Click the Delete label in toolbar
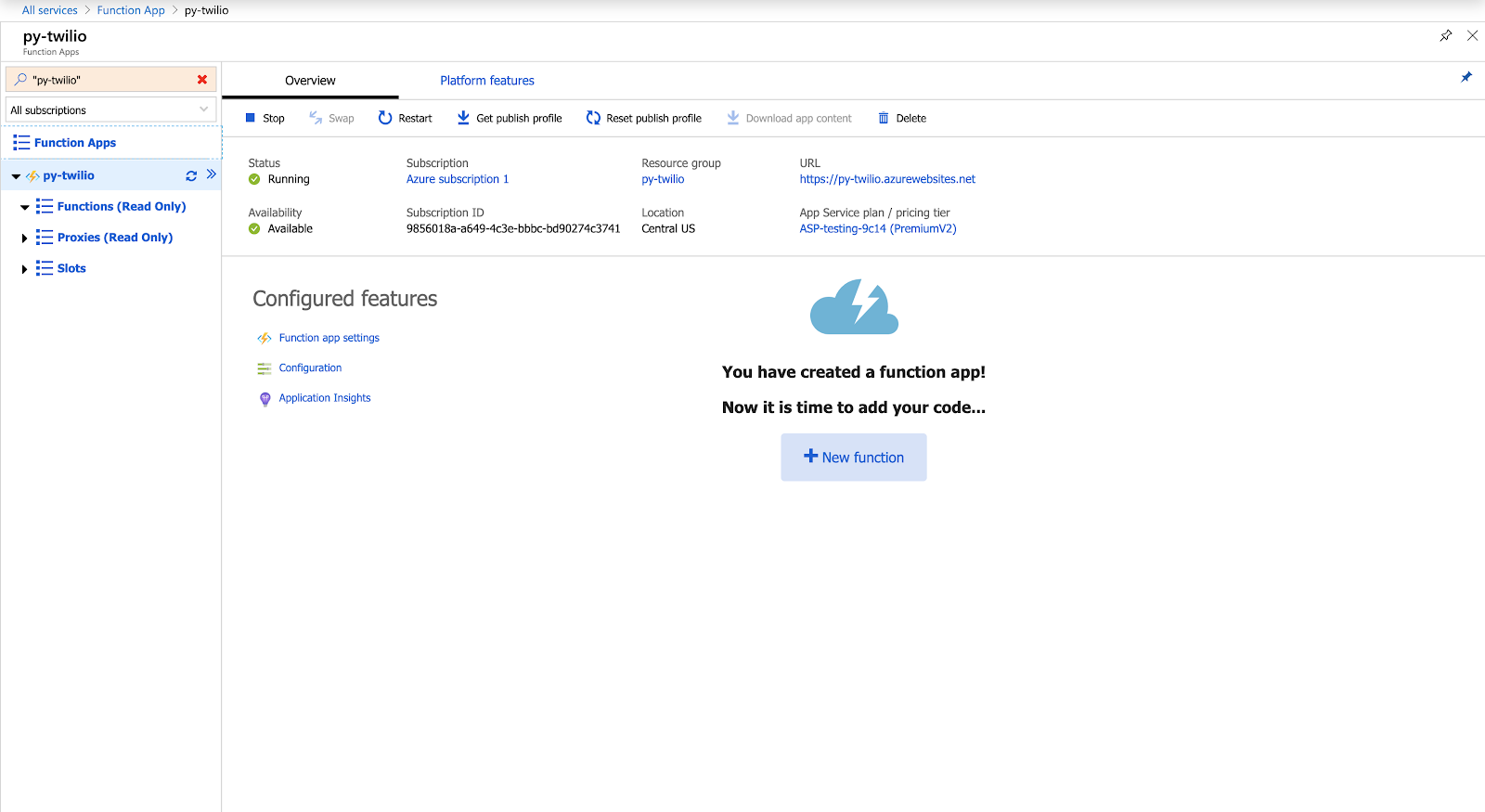 click(911, 118)
